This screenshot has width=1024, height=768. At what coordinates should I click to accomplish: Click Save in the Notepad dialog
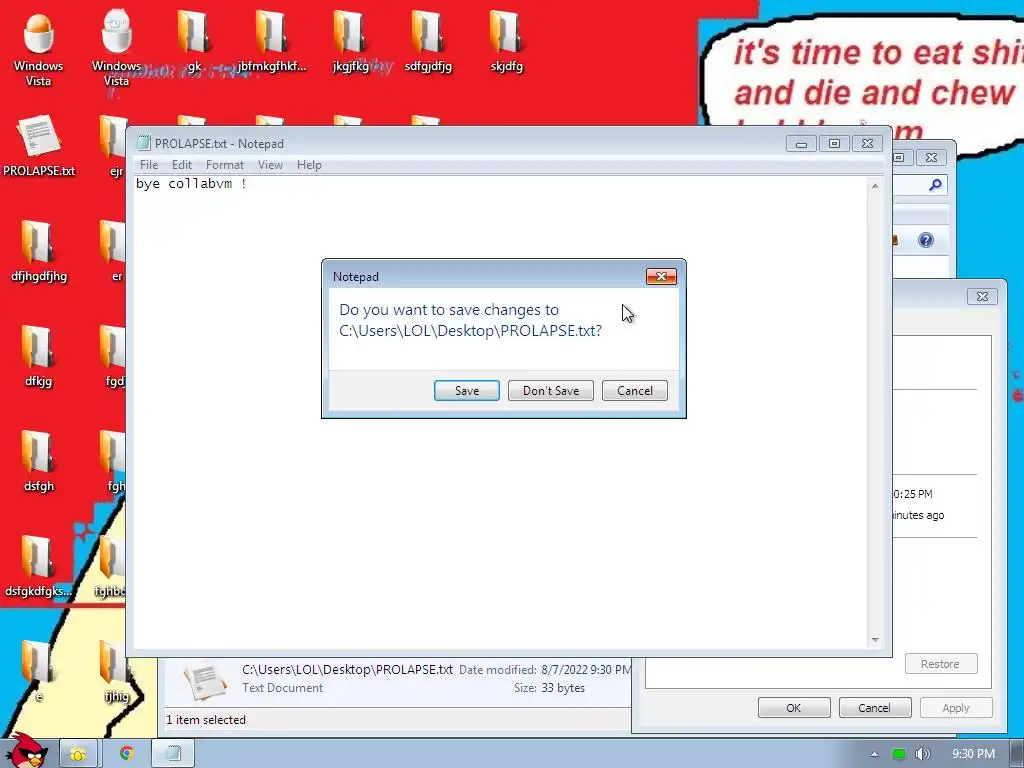[466, 391]
